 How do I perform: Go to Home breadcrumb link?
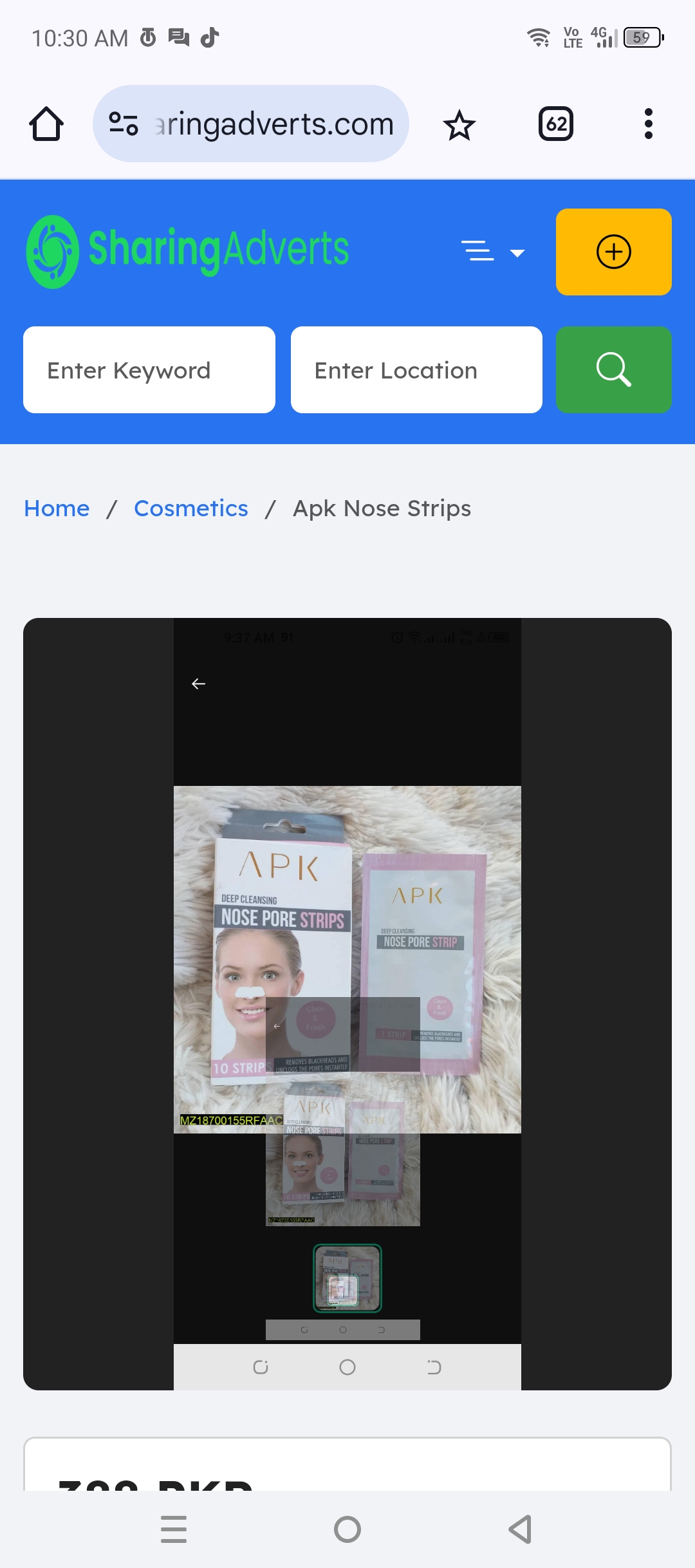coord(57,509)
